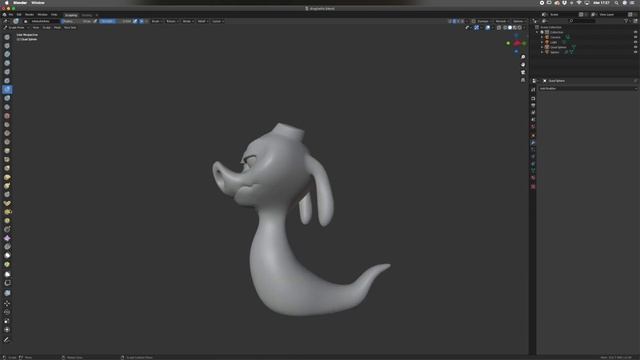This screenshot has height=360, width=640.
Task: Toggle the Dyntopo checkbox
Action: pos(473,21)
